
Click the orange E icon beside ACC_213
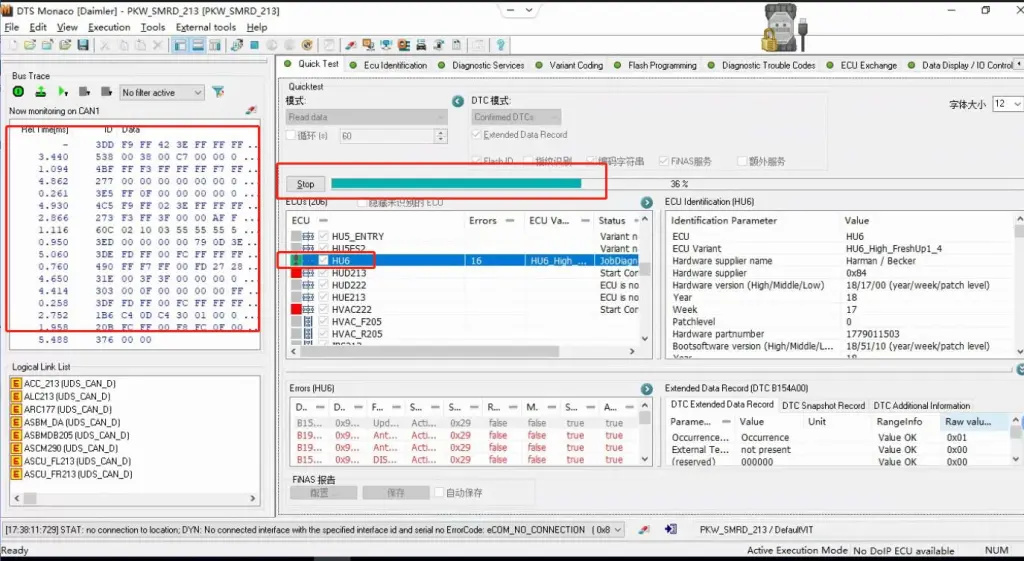tap(16, 383)
